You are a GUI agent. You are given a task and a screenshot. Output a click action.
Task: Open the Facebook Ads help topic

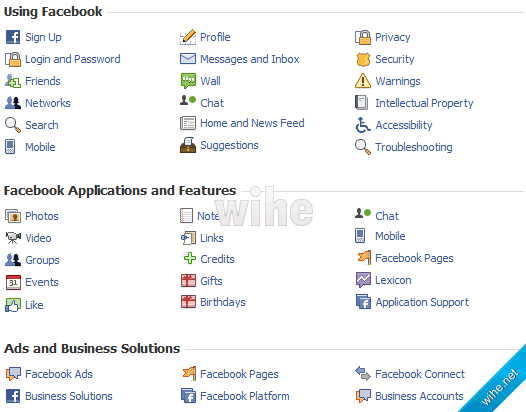point(59,374)
